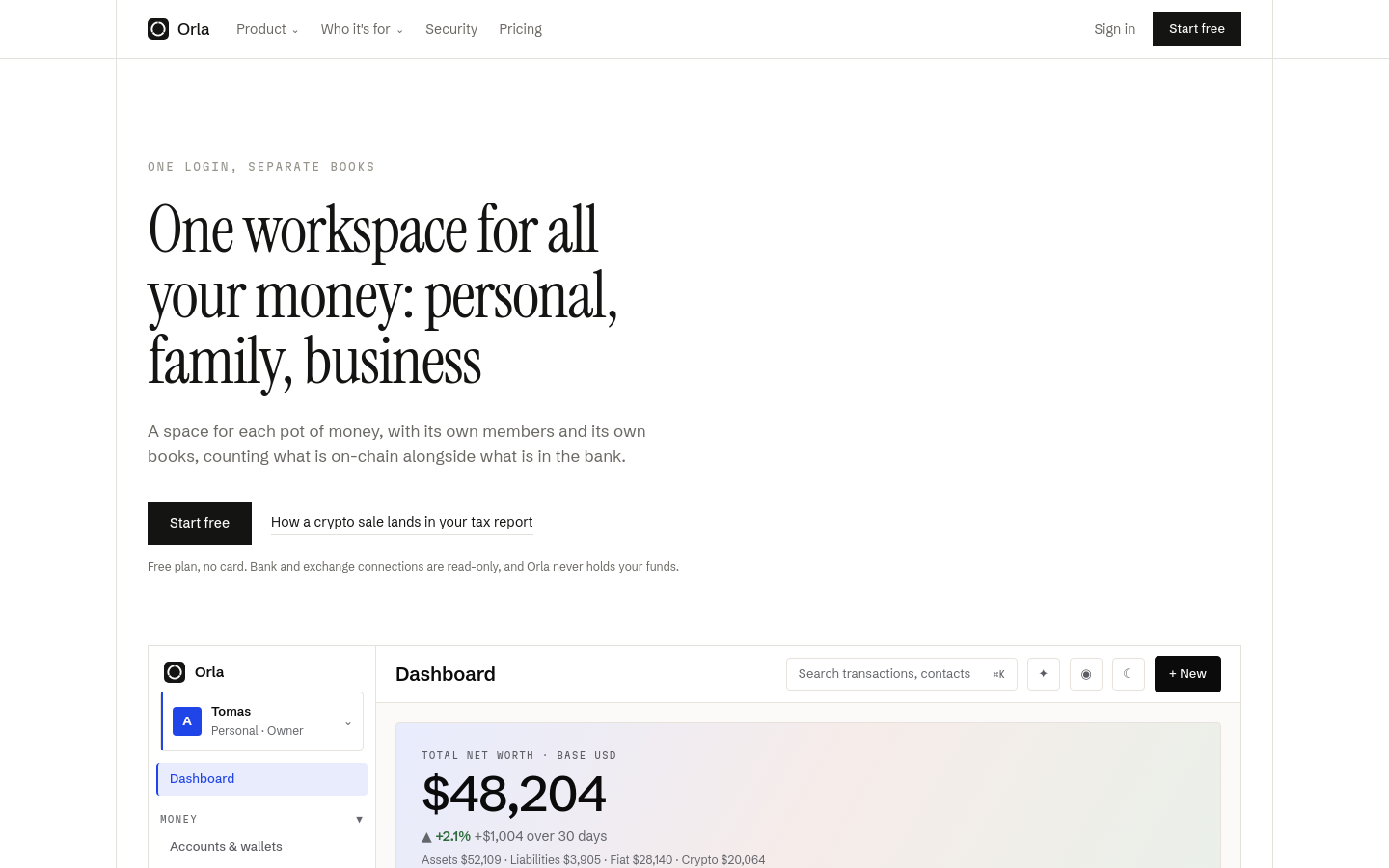Click Start free in the top navigation

pos(1197,29)
